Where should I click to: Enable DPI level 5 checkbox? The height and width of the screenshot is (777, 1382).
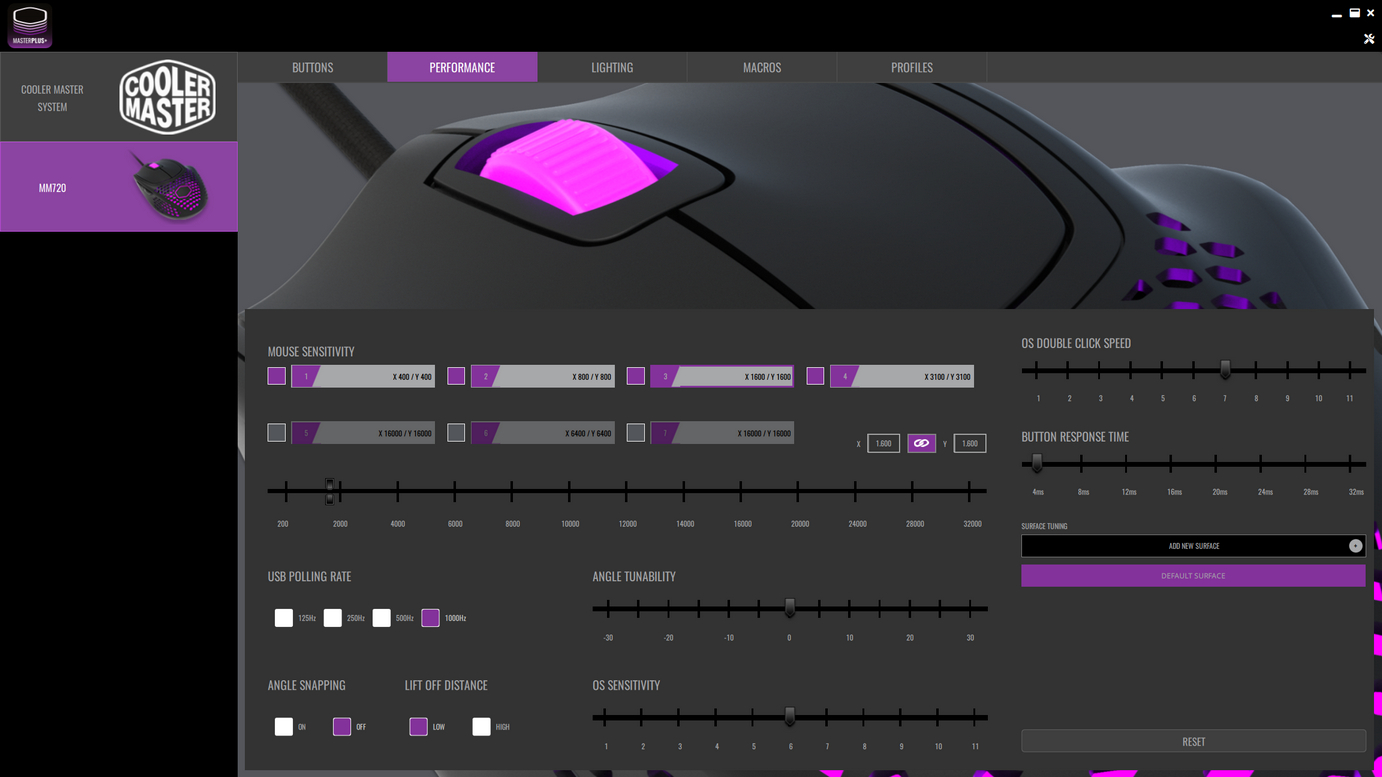(277, 433)
